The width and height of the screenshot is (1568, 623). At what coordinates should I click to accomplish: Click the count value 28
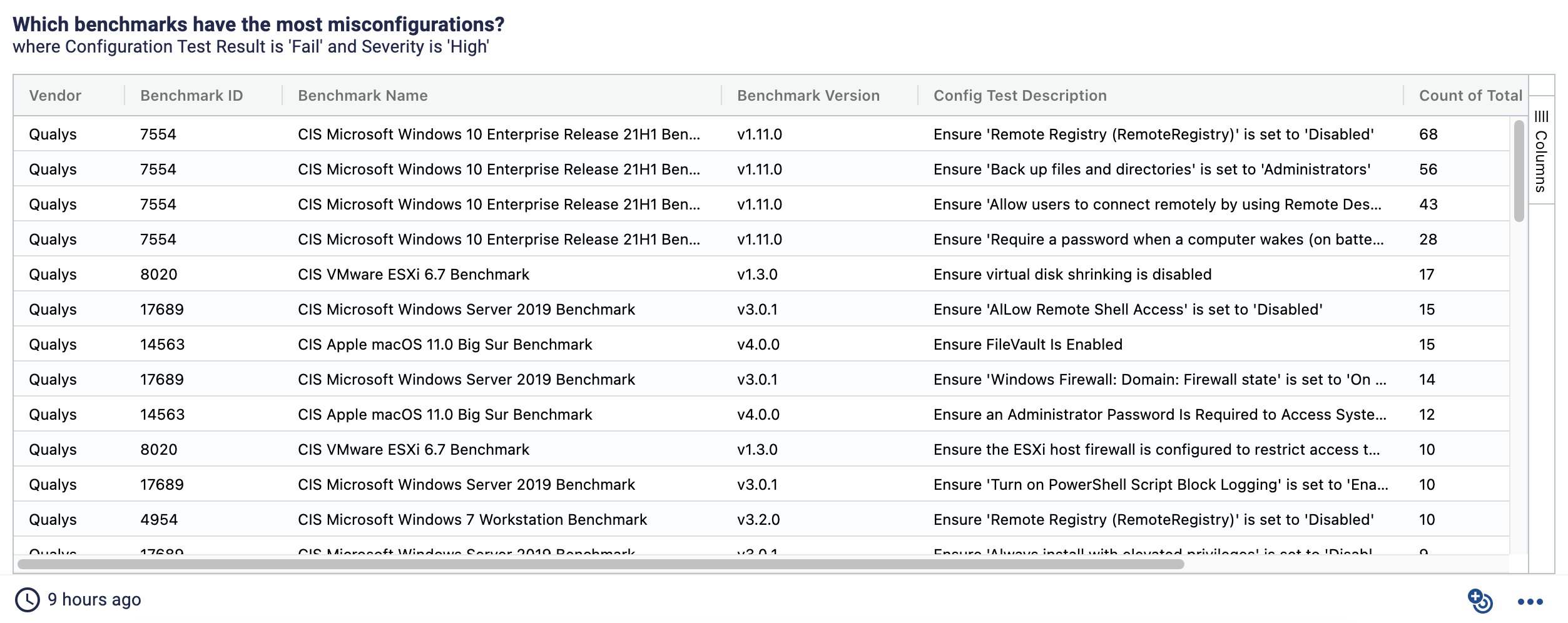tap(1428, 240)
